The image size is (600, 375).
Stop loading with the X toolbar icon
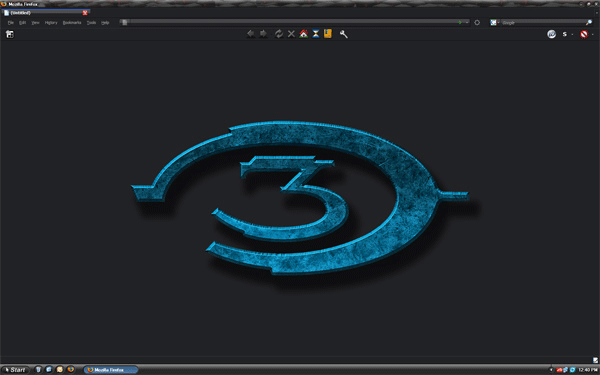[x=291, y=34]
